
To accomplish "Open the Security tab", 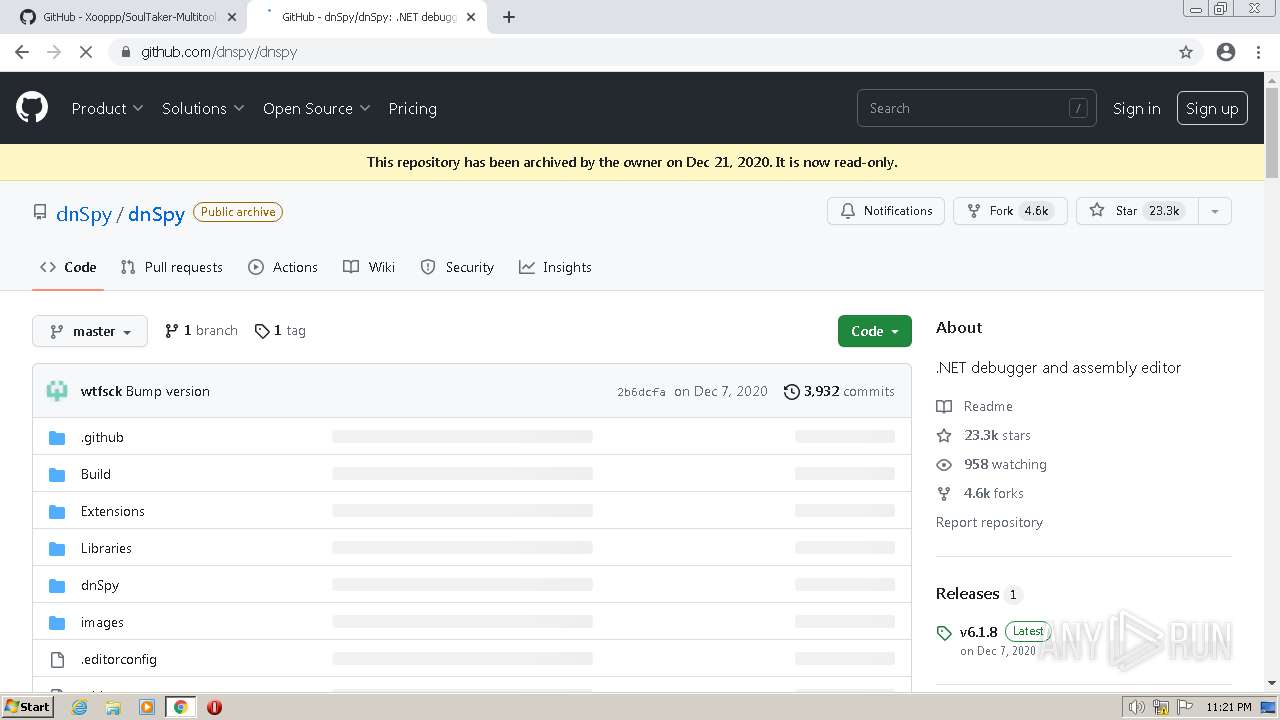I will [457, 267].
